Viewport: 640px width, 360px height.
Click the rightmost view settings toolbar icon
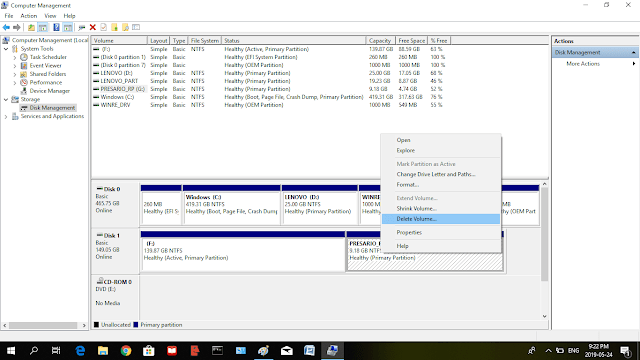[136, 27]
